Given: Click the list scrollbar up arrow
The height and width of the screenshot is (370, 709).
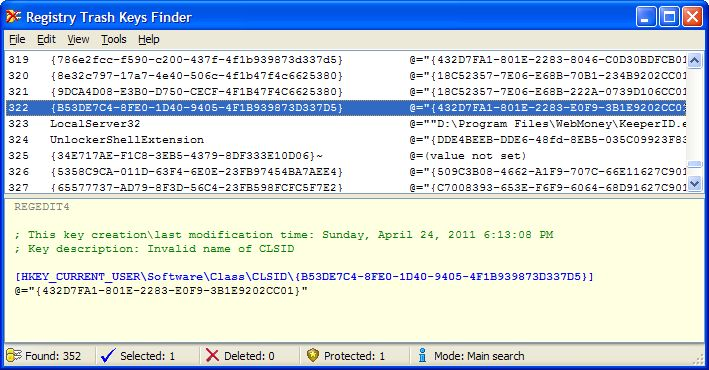Looking at the screenshot, I should pyautogui.click(x=695, y=60).
